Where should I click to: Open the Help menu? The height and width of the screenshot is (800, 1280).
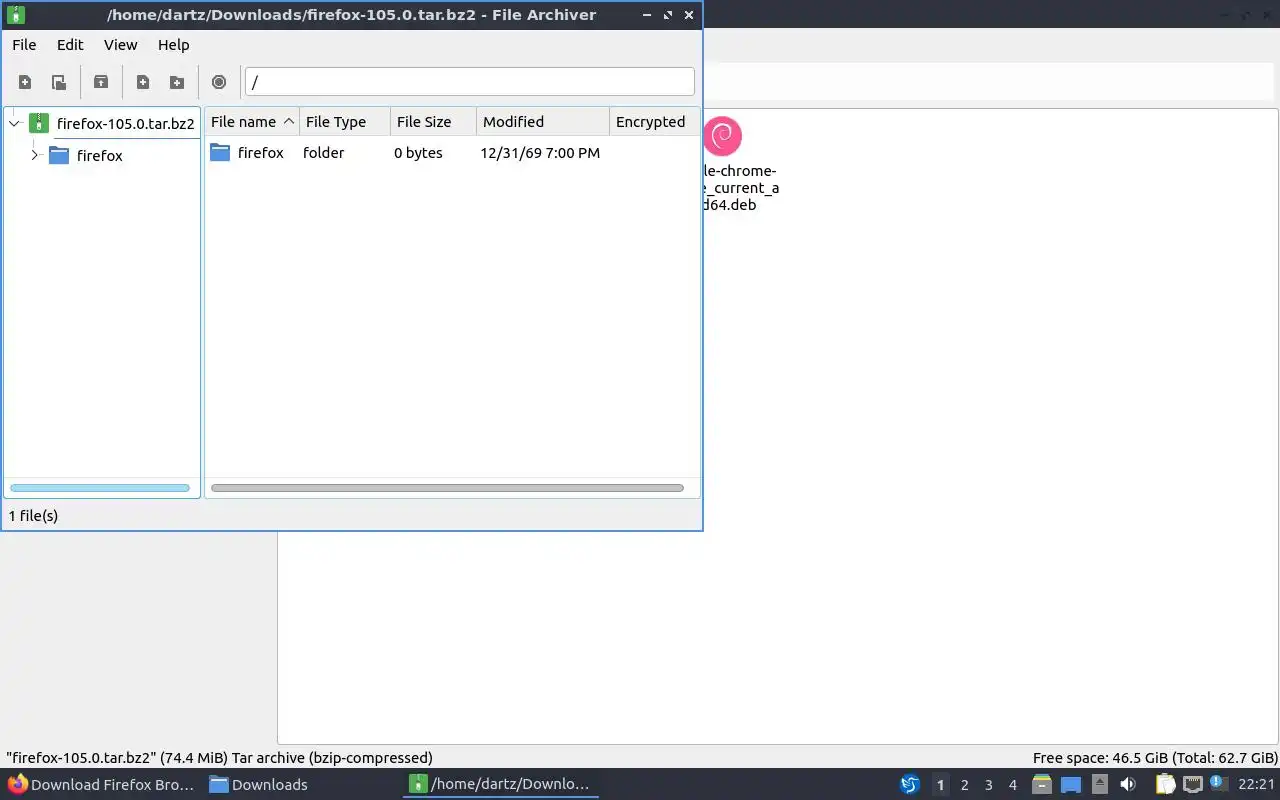point(173,45)
